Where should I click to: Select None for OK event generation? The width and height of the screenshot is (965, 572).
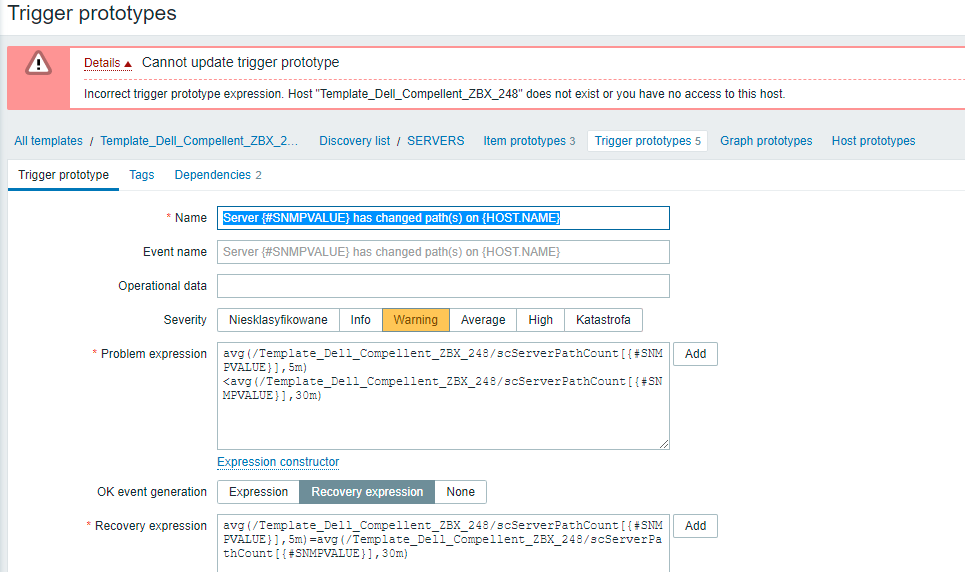point(460,492)
